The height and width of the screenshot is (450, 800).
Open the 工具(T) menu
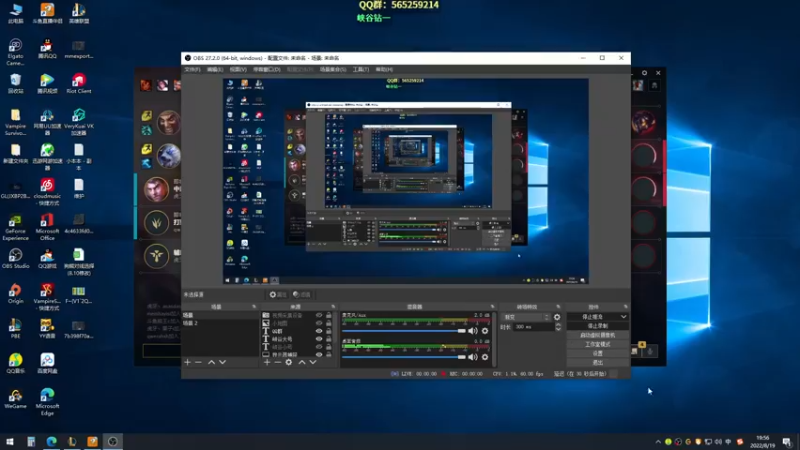pyautogui.click(x=361, y=69)
